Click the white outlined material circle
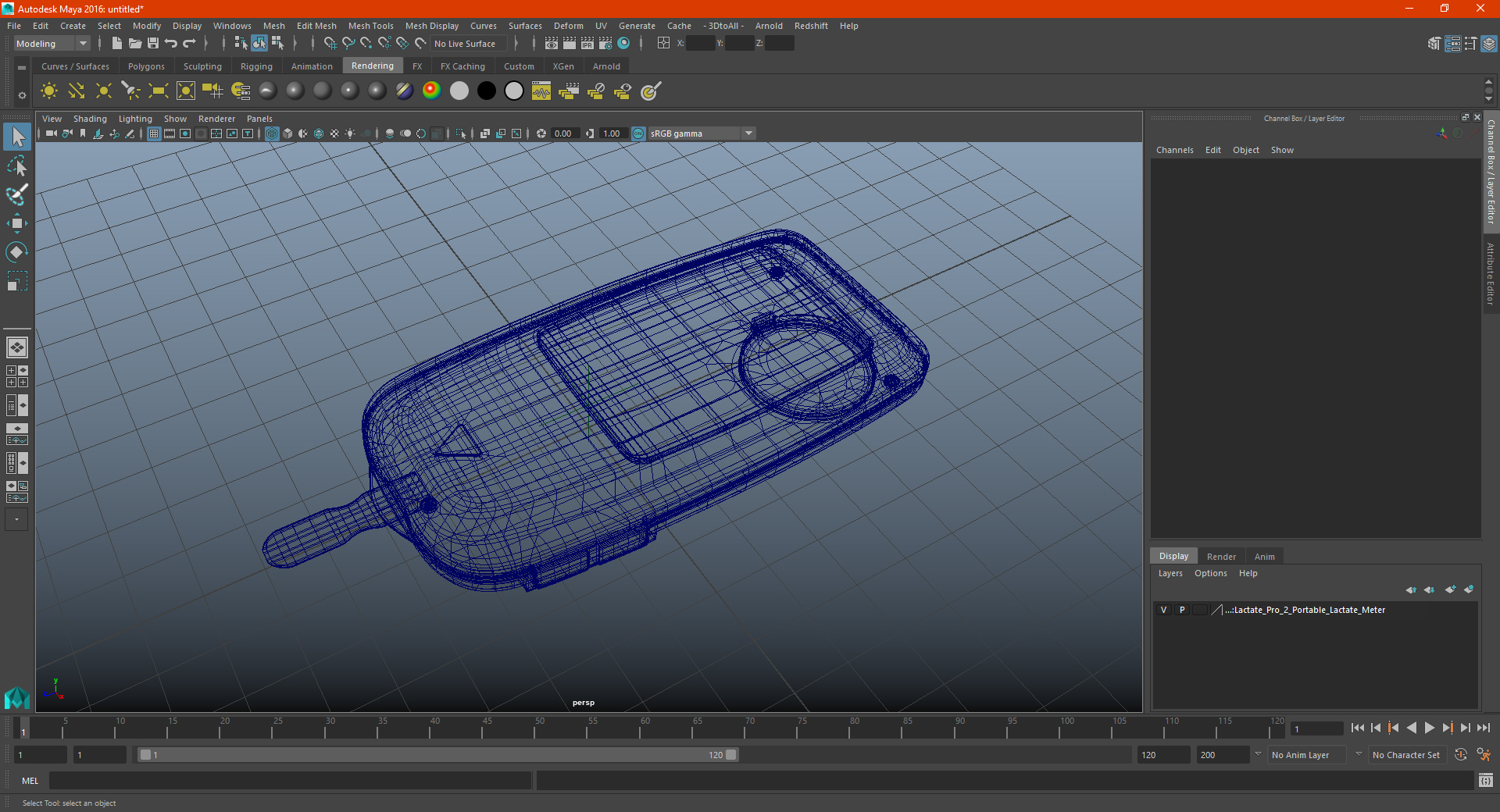Screen dimensions: 1500x812 [x=514, y=91]
